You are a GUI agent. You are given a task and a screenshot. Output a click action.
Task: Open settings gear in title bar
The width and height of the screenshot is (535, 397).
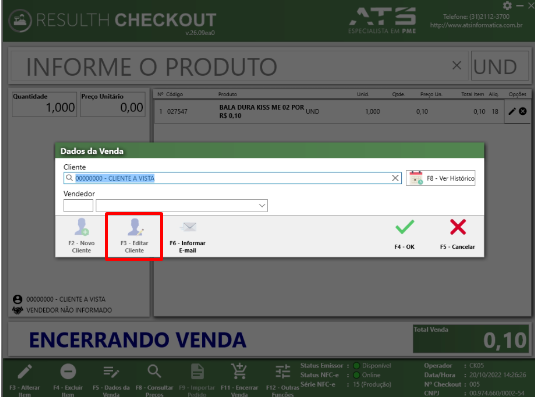507,5
